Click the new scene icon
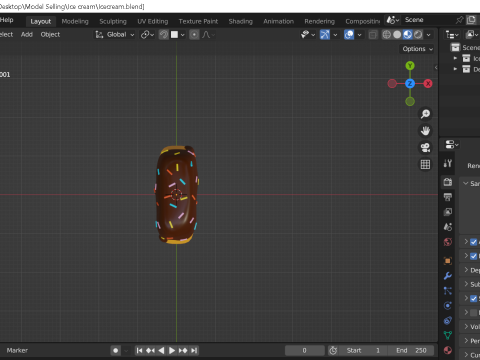This screenshot has width=480, height=360. pos(471,20)
